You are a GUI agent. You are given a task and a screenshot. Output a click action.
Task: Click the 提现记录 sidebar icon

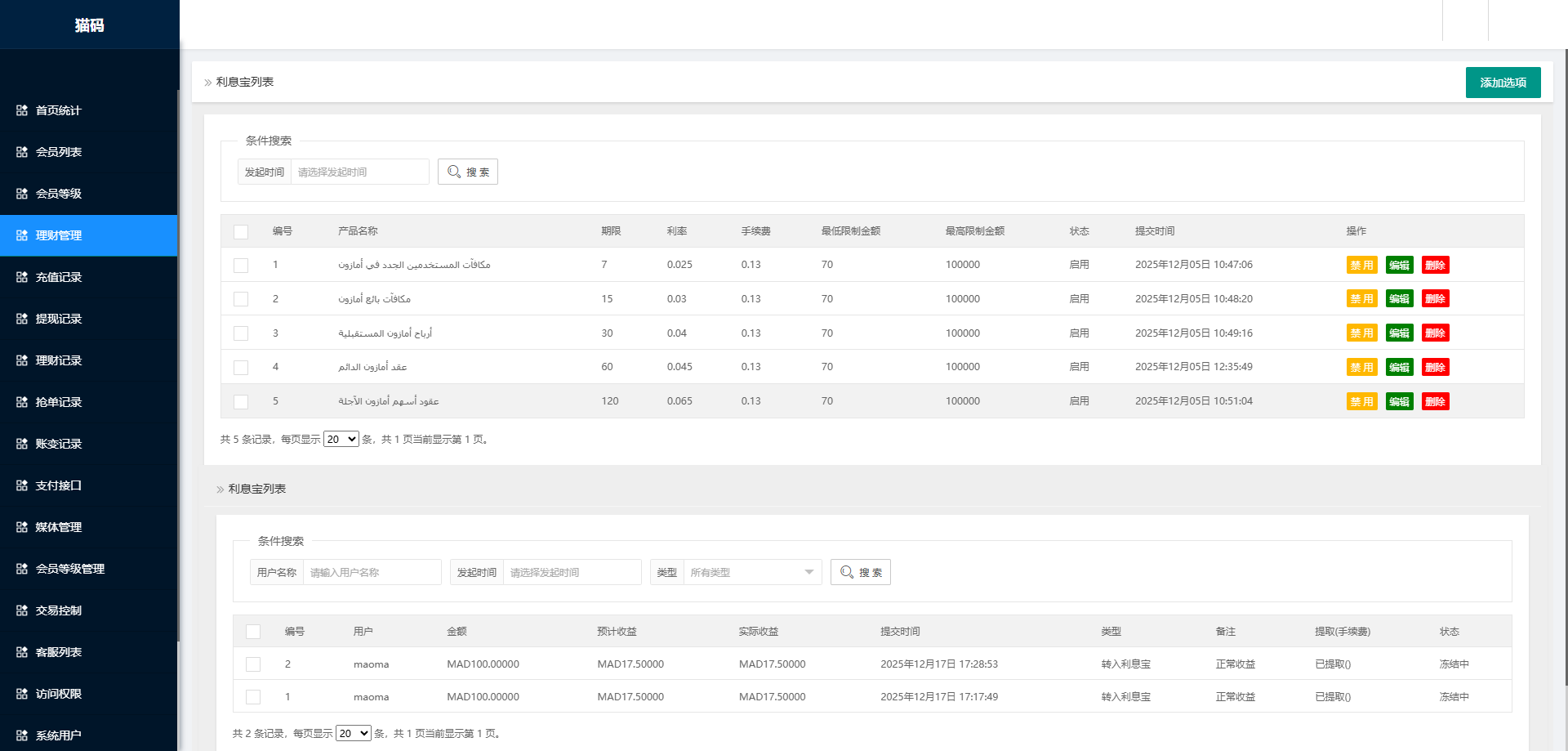[22, 319]
